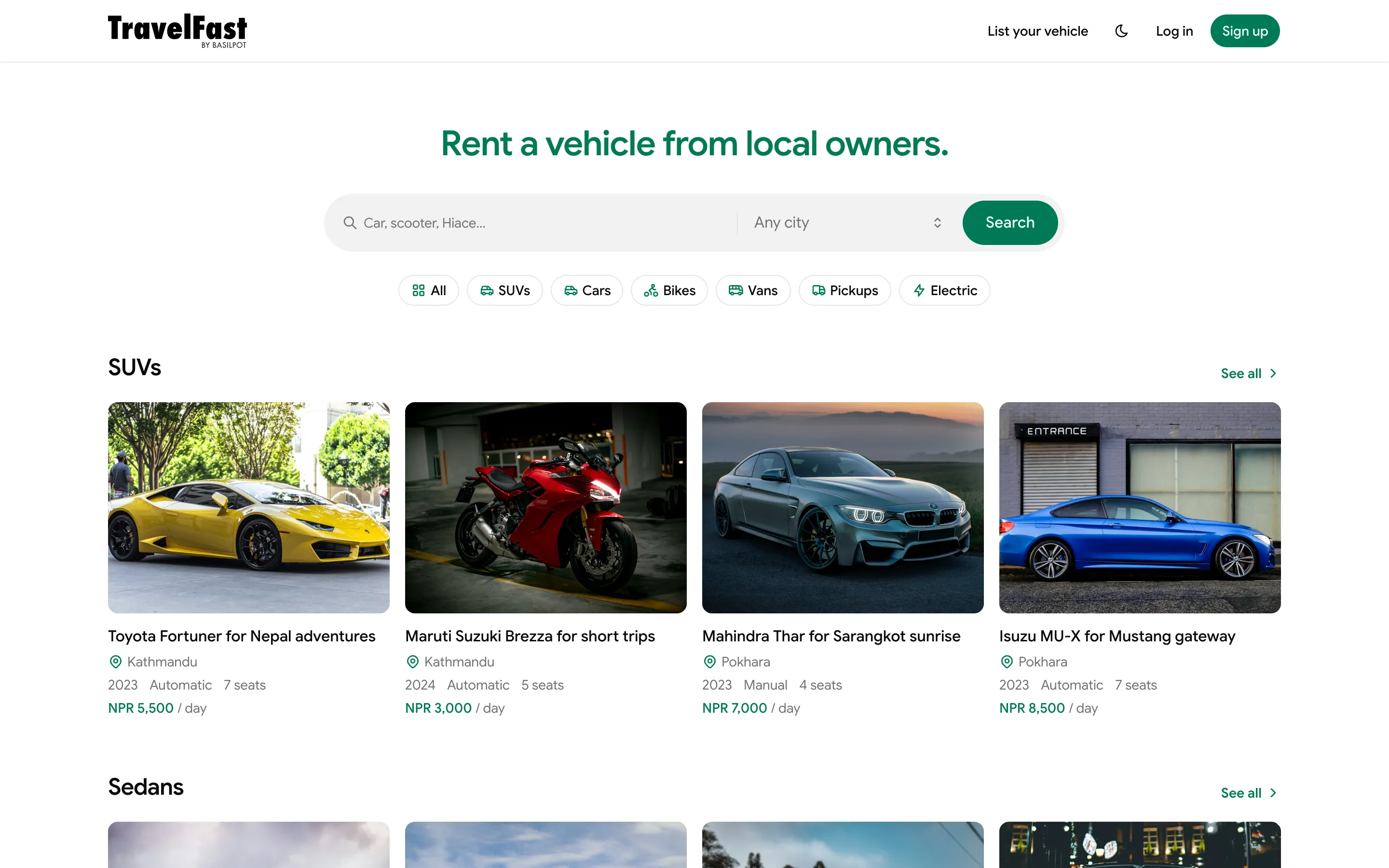
Task: Open first Sedans listing thumbnail
Action: pos(248,844)
